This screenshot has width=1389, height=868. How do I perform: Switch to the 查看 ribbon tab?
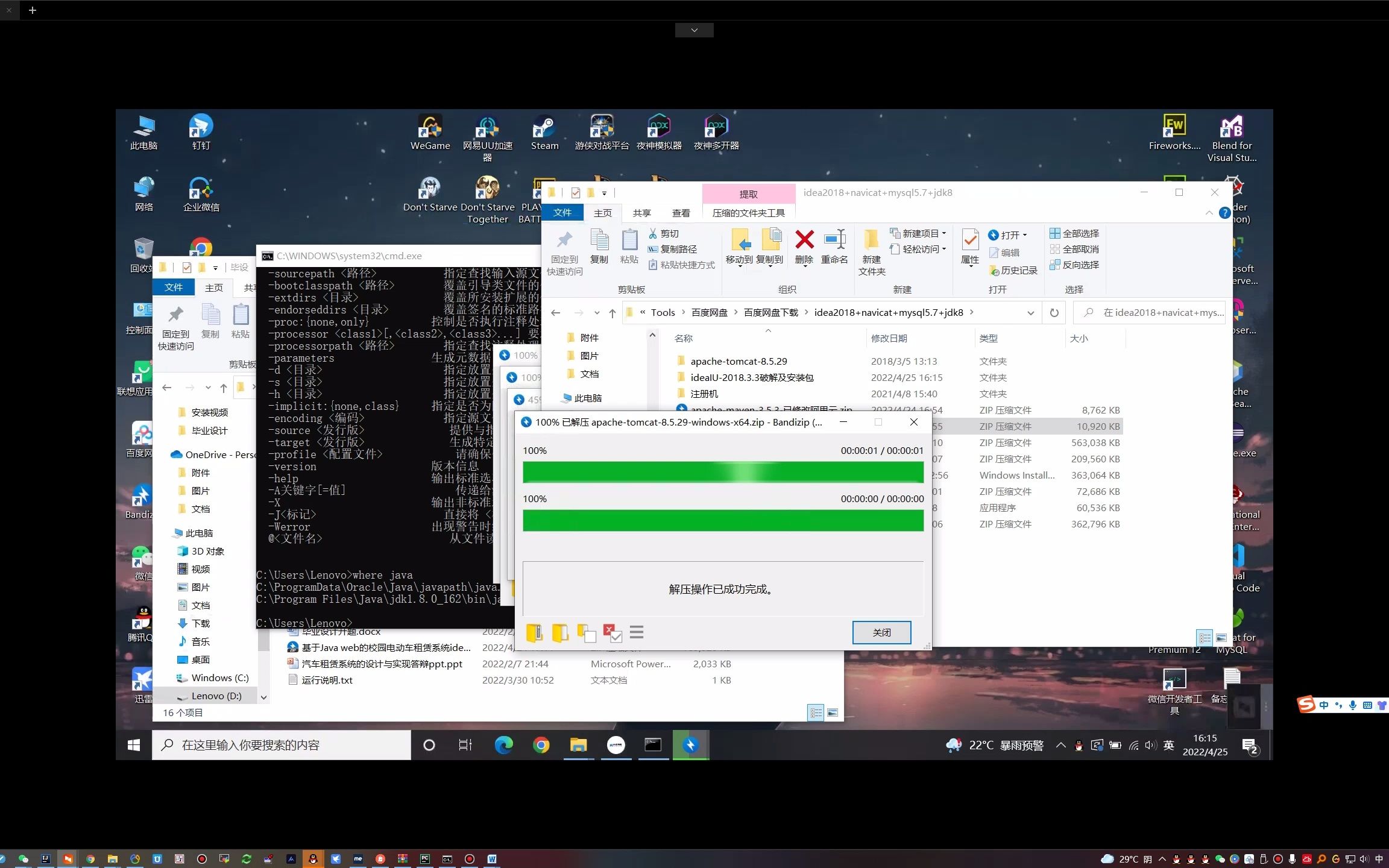tap(681, 213)
